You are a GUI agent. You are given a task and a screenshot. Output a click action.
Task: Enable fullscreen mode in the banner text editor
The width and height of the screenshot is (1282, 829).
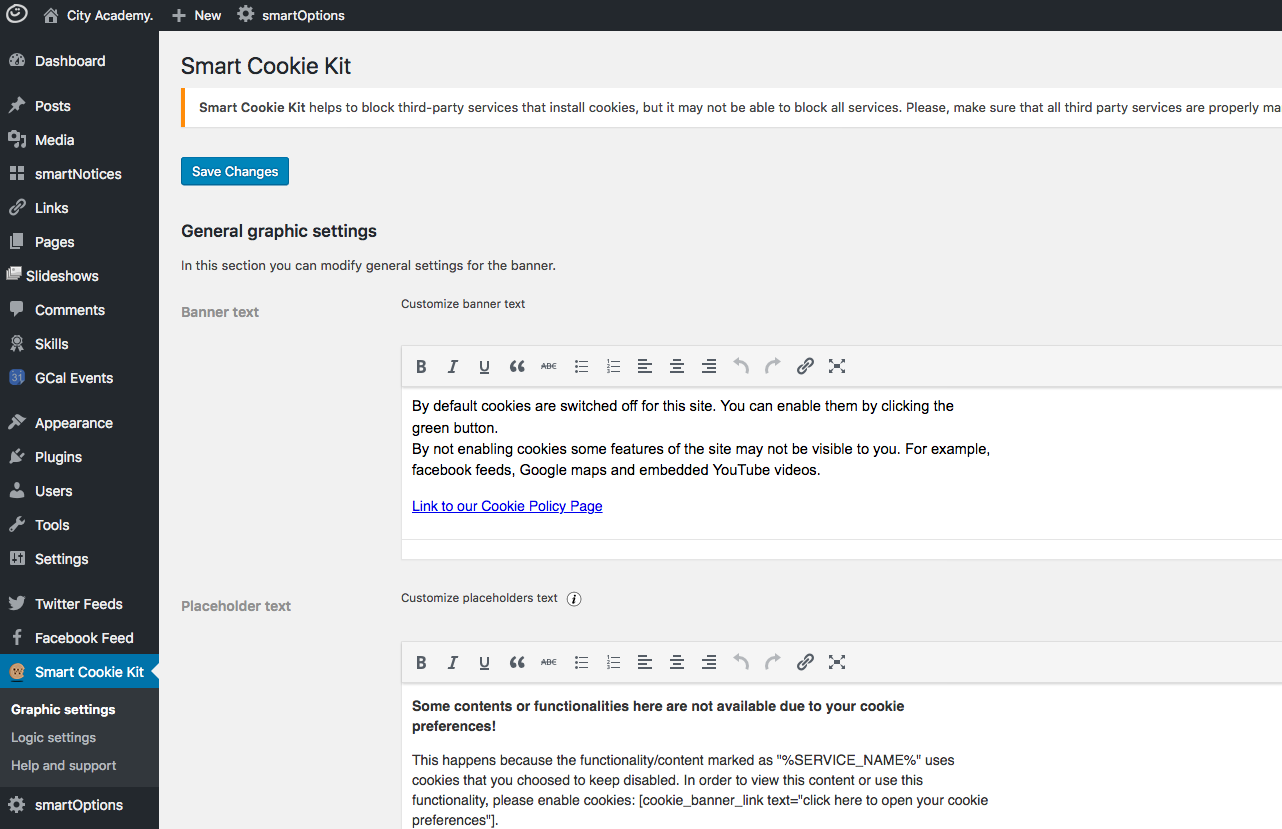[837, 367]
